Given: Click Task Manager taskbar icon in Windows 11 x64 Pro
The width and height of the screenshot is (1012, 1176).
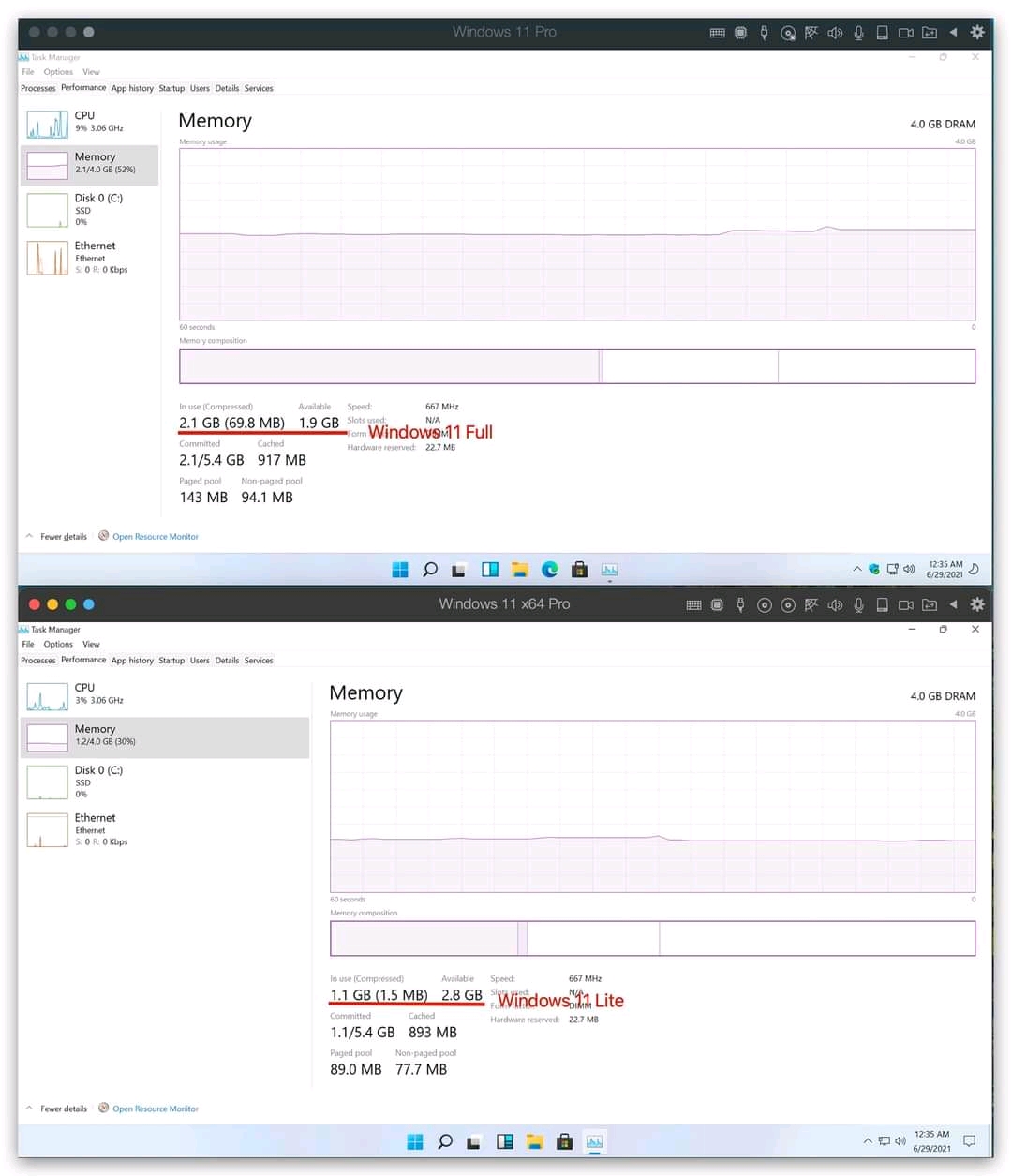Looking at the screenshot, I should pos(594,1141).
